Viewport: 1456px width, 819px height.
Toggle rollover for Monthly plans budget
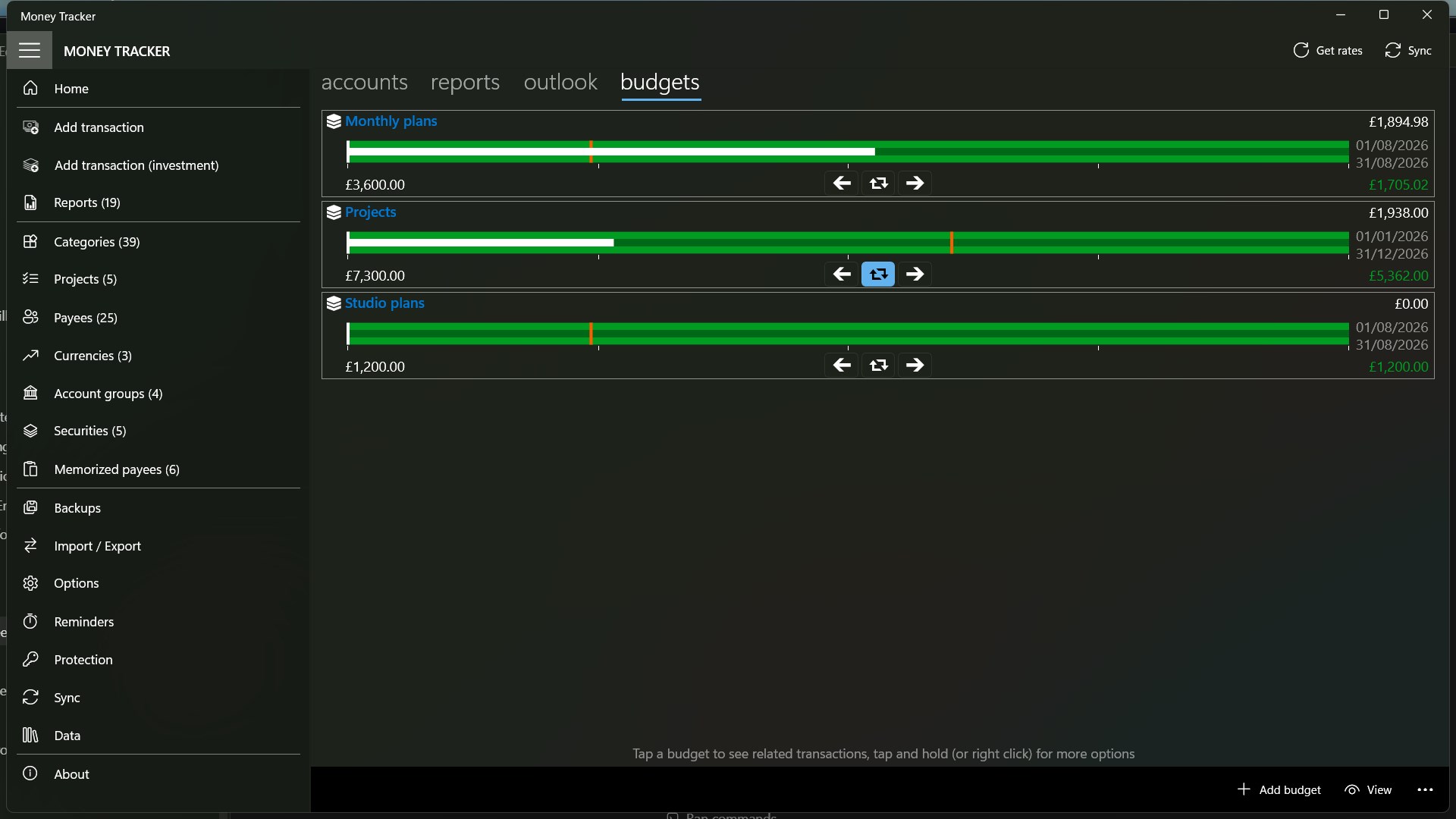tap(878, 184)
